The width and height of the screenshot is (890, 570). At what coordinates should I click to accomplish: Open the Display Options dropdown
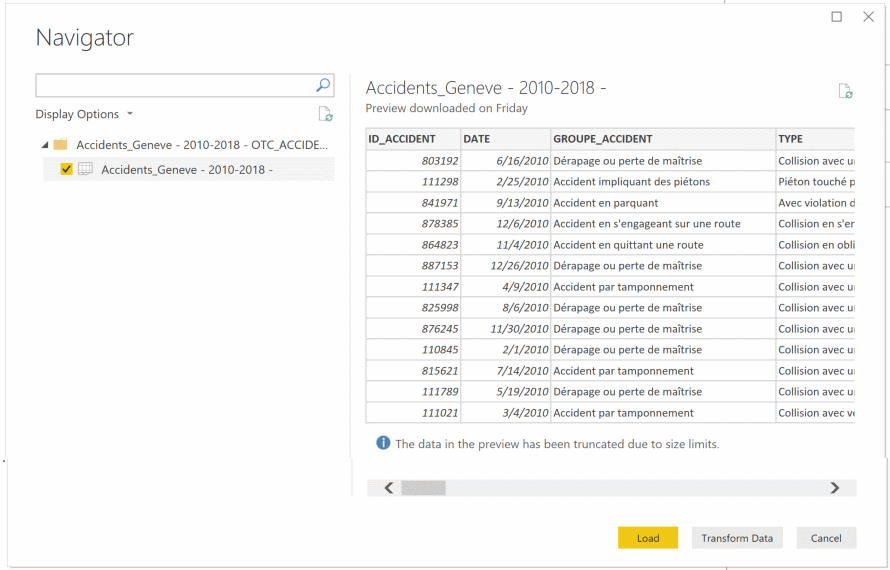[x=84, y=114]
